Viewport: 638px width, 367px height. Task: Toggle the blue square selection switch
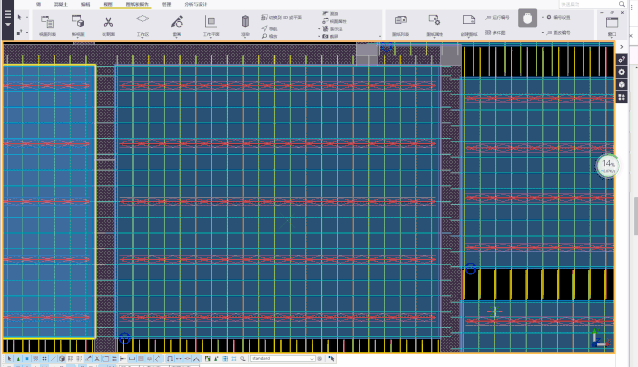27,359
